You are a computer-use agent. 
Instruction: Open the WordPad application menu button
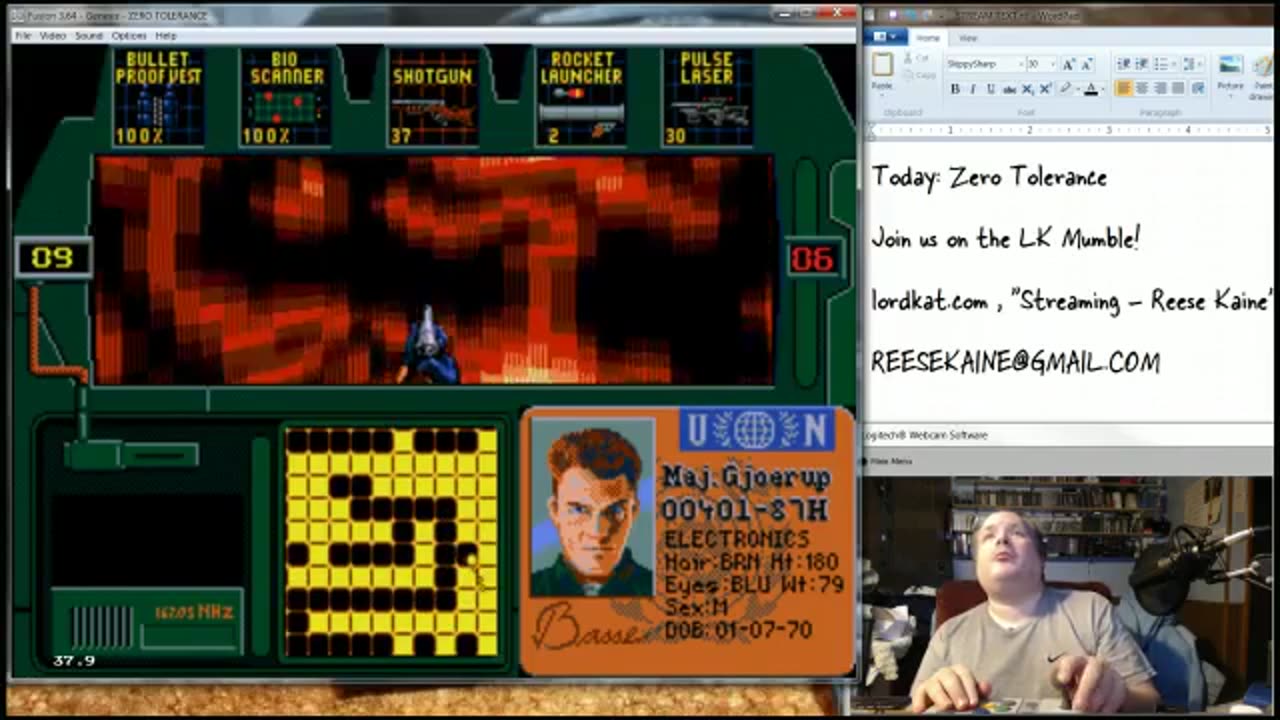(x=886, y=38)
